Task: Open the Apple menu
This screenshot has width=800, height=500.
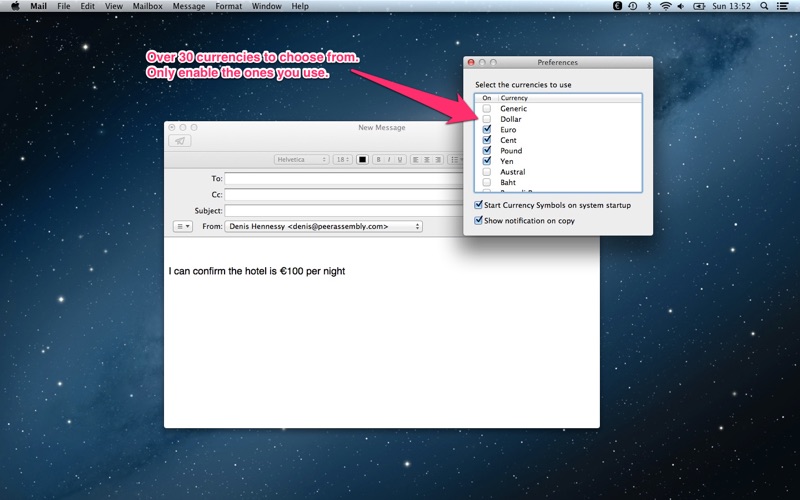Action: click(x=15, y=6)
